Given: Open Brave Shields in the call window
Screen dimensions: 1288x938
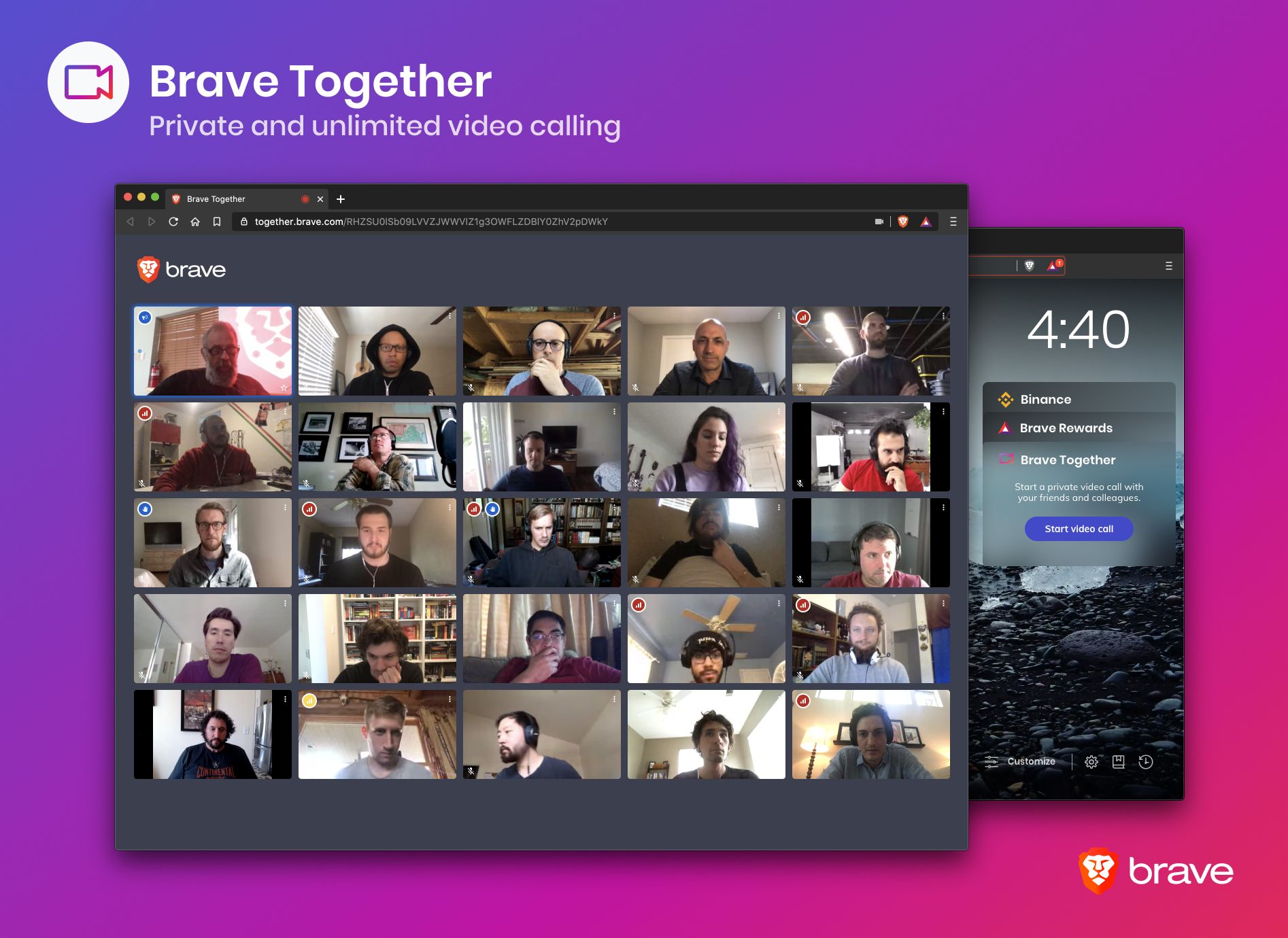Looking at the screenshot, I should pyautogui.click(x=903, y=222).
